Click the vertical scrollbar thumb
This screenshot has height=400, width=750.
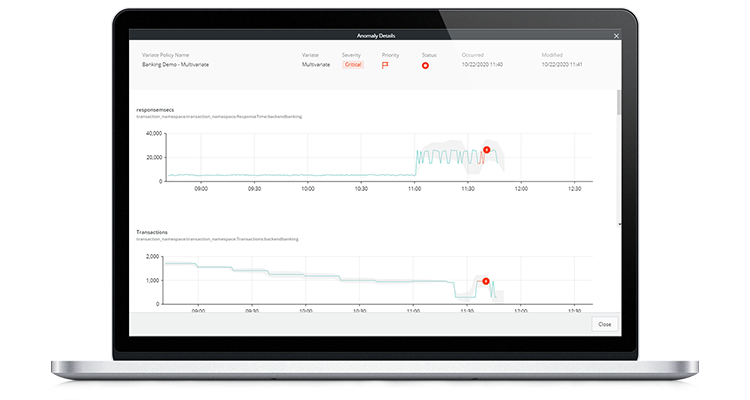[x=619, y=102]
